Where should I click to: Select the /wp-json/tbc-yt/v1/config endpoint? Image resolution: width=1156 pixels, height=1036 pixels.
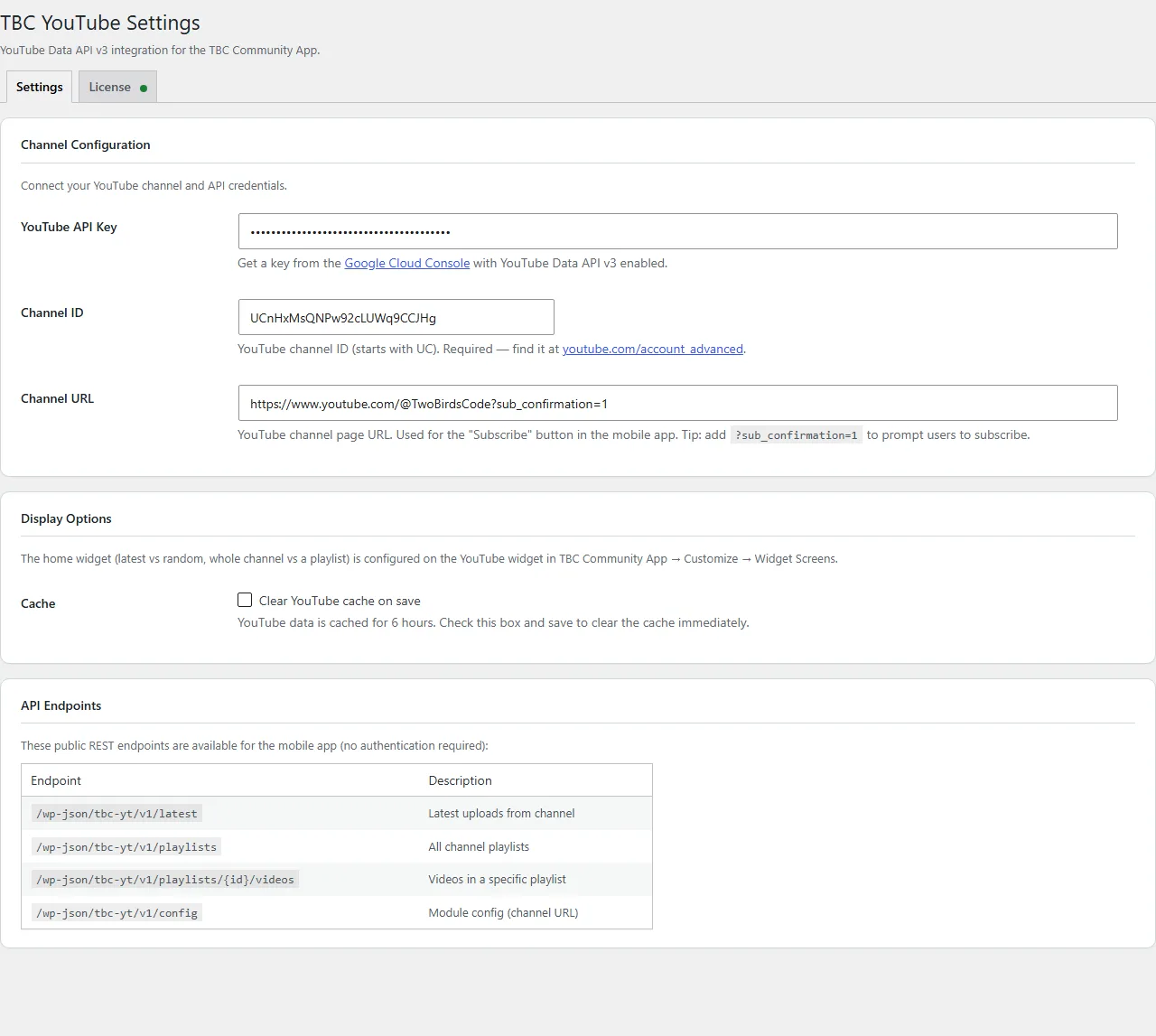[x=117, y=913]
